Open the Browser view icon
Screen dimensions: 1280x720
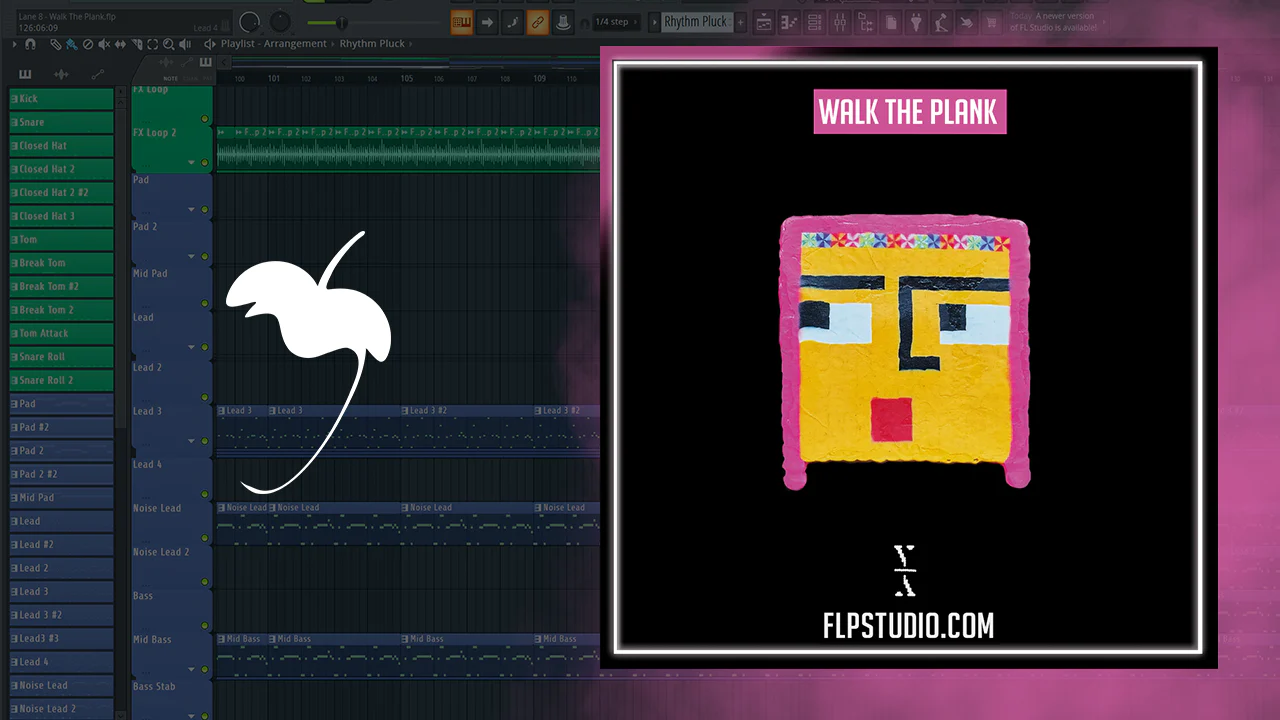[x=865, y=22]
